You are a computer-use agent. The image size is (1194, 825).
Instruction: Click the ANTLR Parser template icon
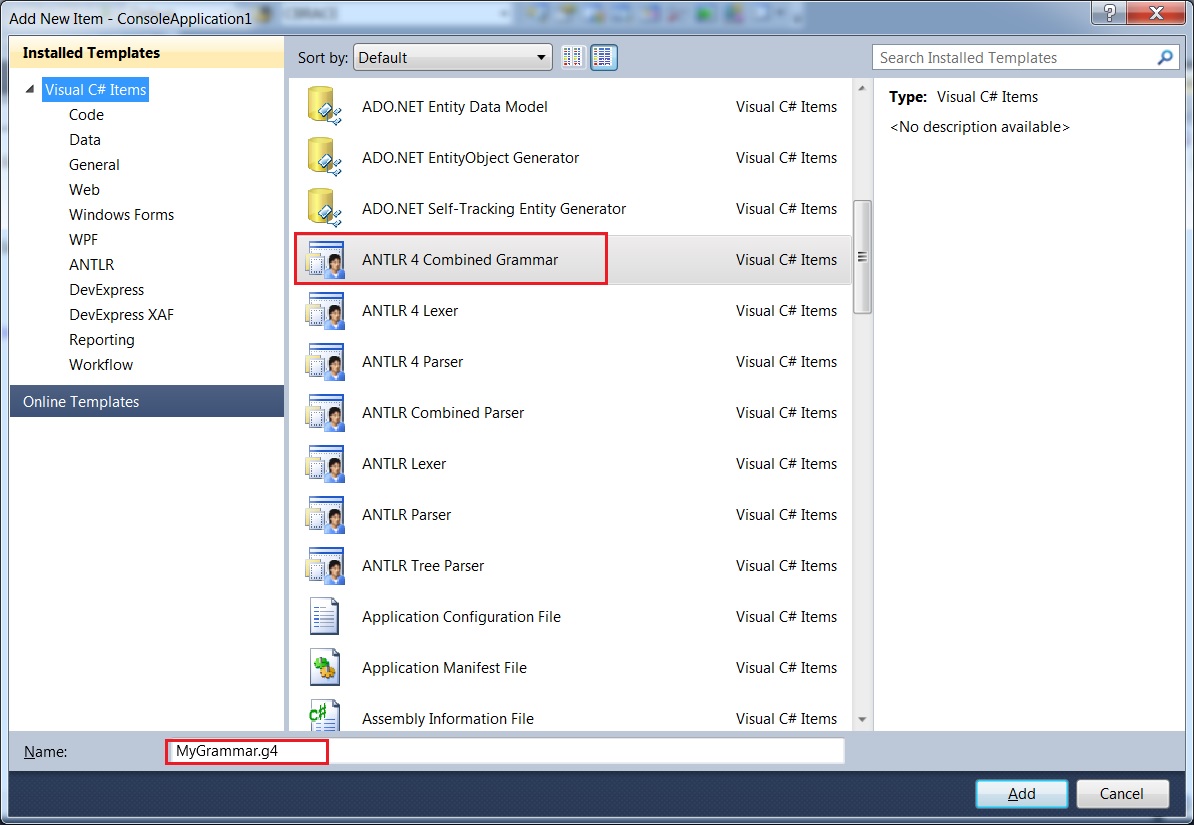click(x=324, y=515)
